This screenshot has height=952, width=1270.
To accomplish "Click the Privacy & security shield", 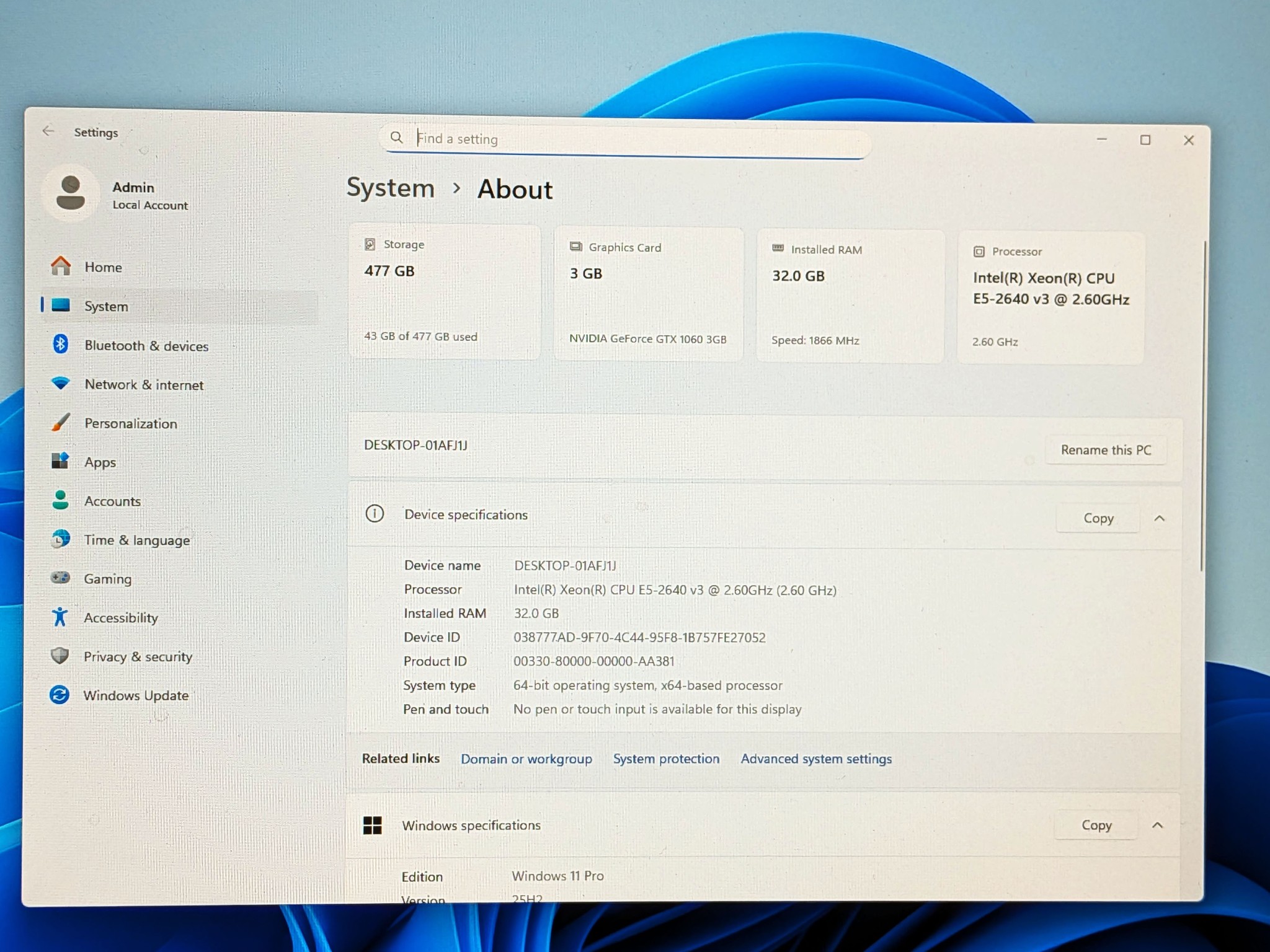I will click(x=60, y=655).
